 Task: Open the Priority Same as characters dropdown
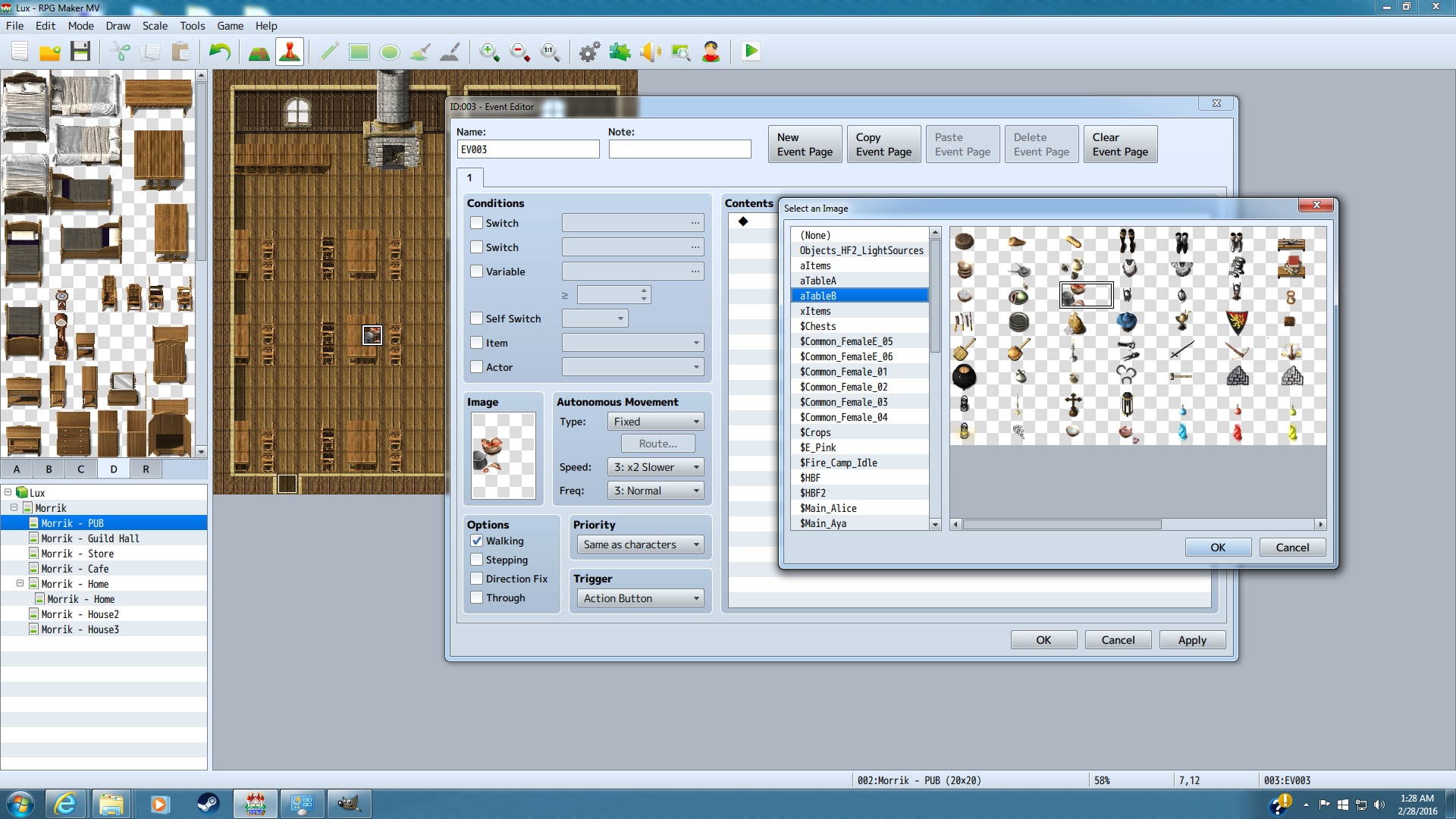coord(640,544)
